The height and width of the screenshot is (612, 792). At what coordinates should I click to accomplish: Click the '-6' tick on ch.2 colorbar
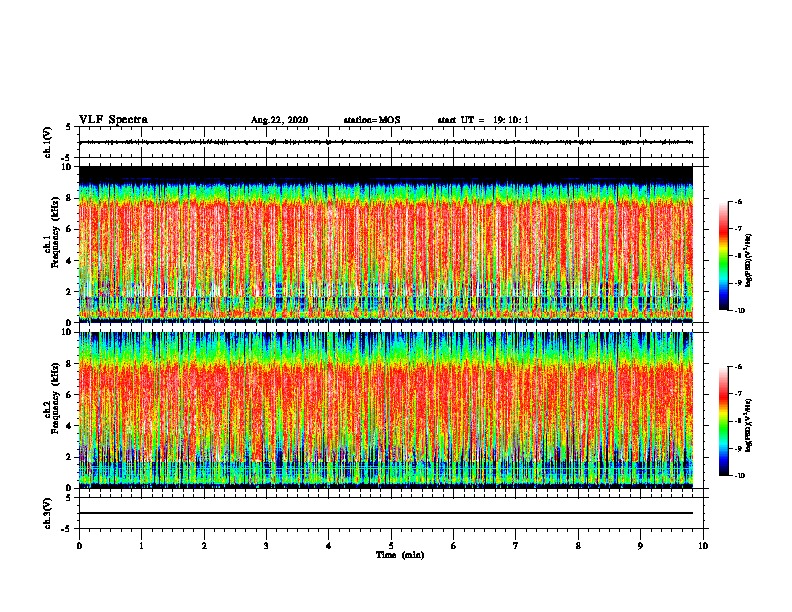click(x=738, y=367)
